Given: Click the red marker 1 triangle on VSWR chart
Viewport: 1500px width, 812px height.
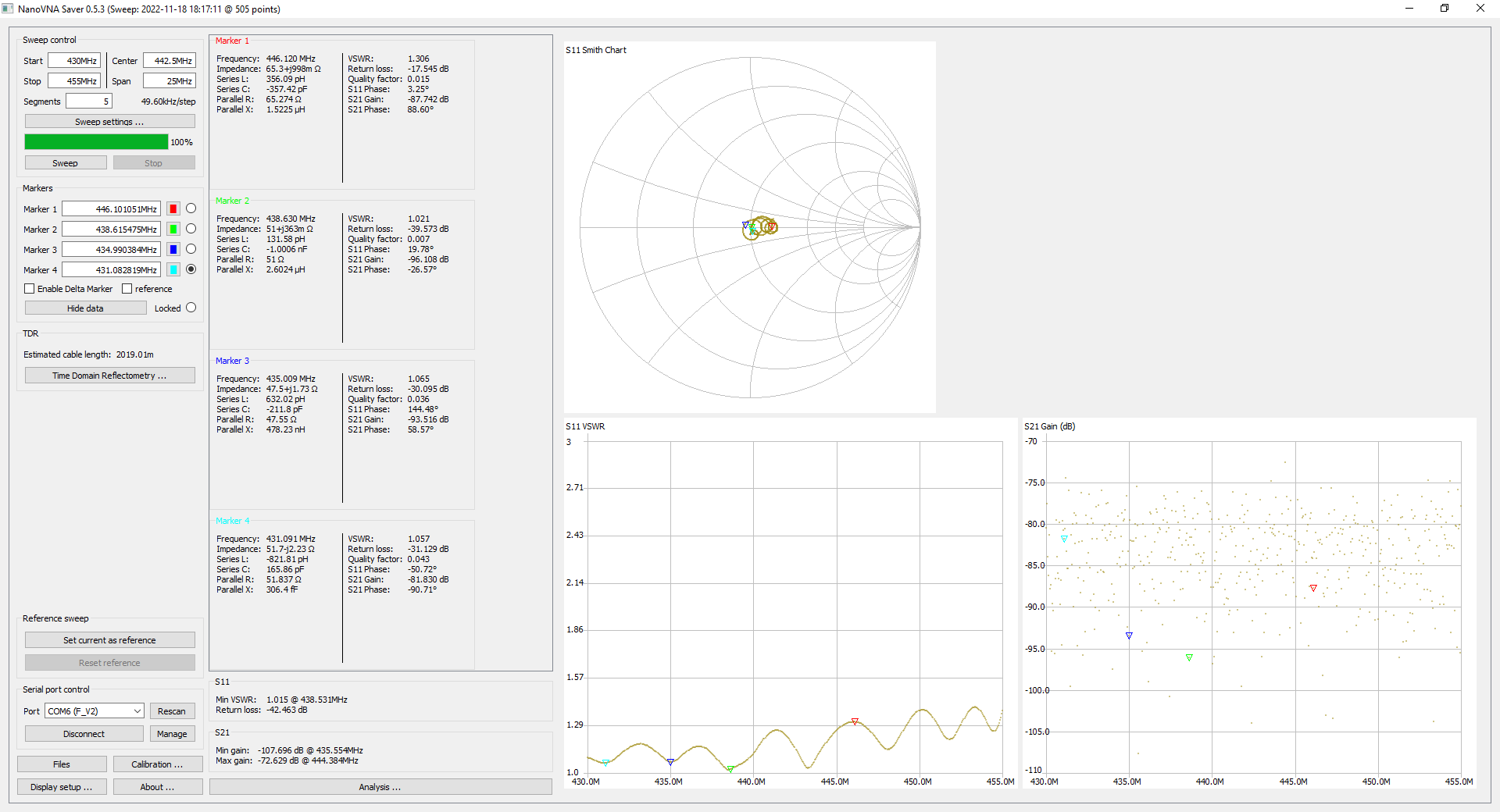Looking at the screenshot, I should pos(855,722).
